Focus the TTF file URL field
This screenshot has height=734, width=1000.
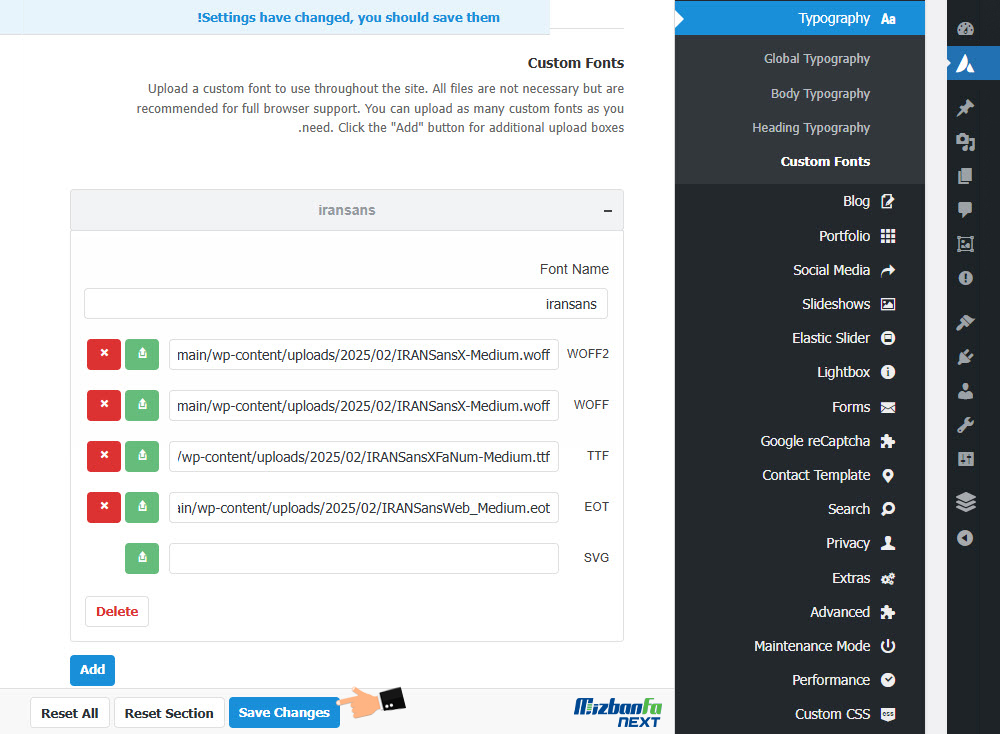tap(364, 457)
